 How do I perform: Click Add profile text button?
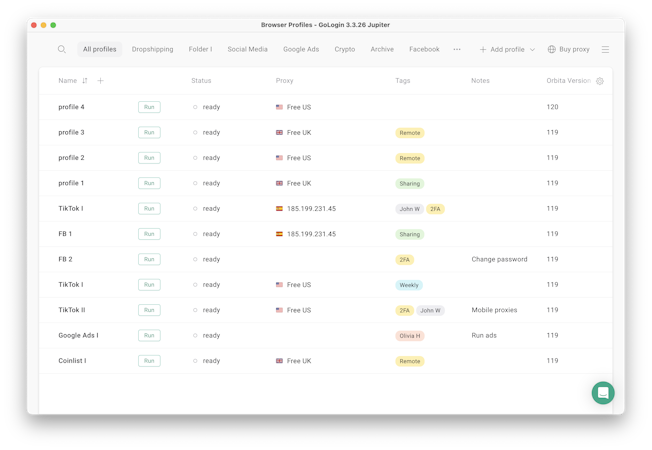coord(507,49)
